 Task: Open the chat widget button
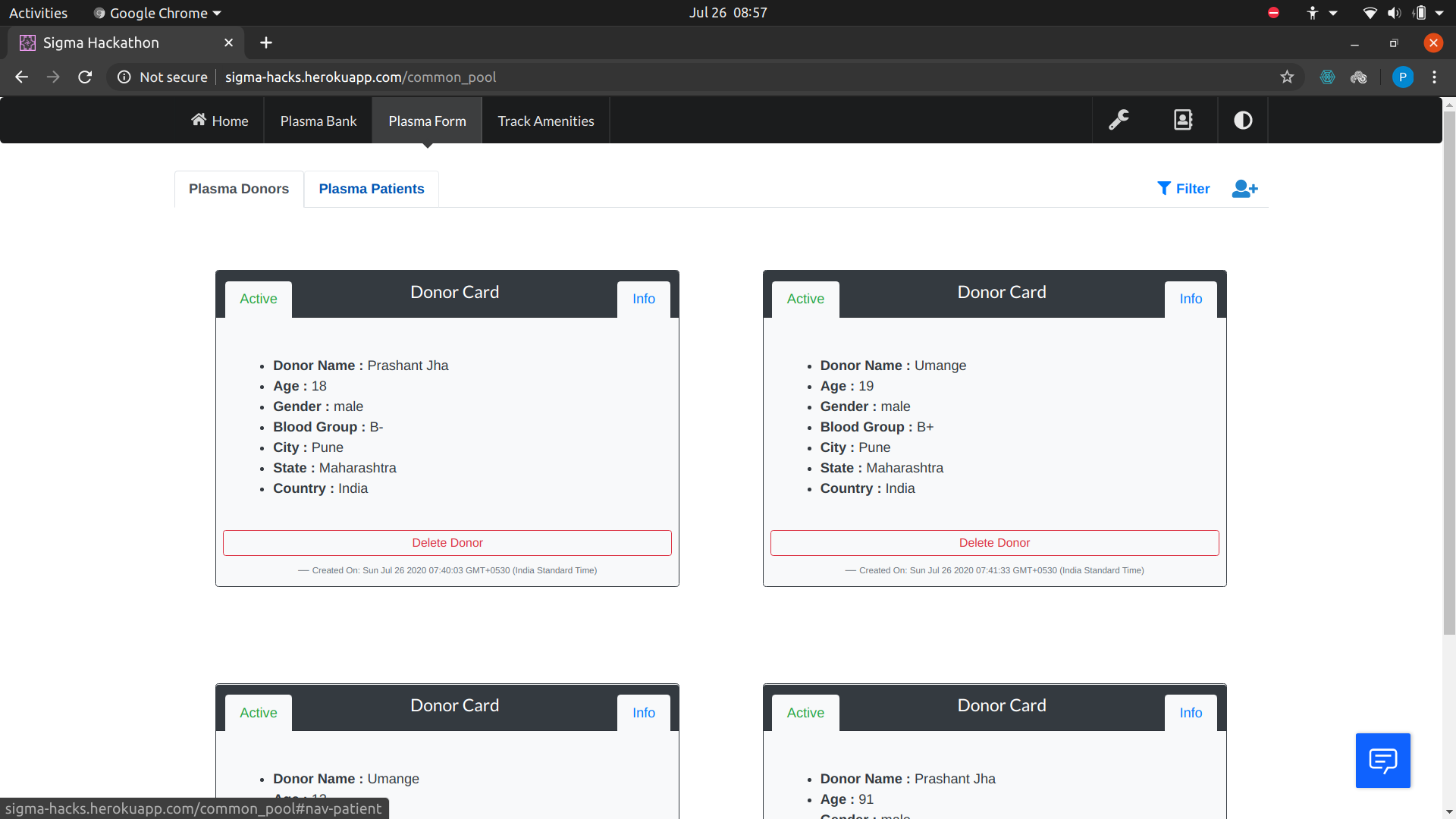1382,760
